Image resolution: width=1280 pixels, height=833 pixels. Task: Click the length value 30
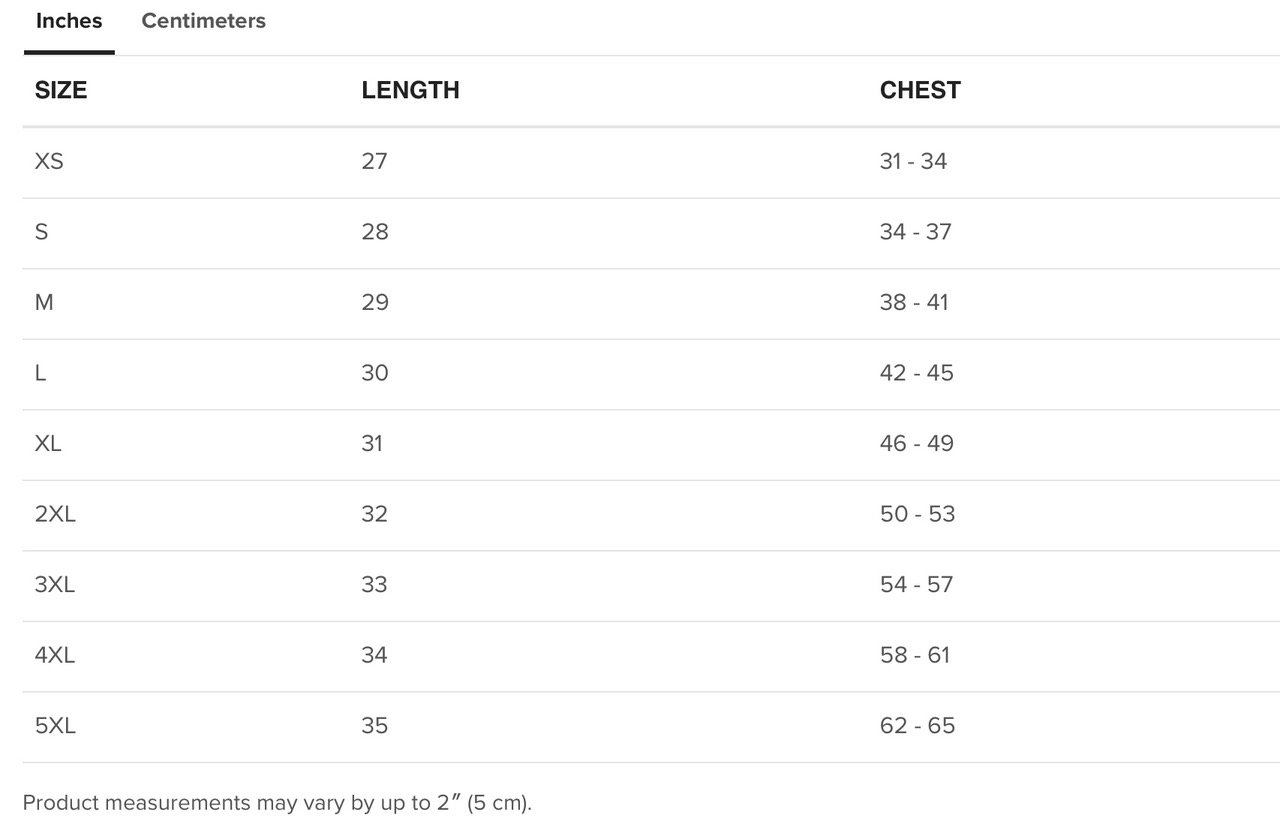point(375,373)
